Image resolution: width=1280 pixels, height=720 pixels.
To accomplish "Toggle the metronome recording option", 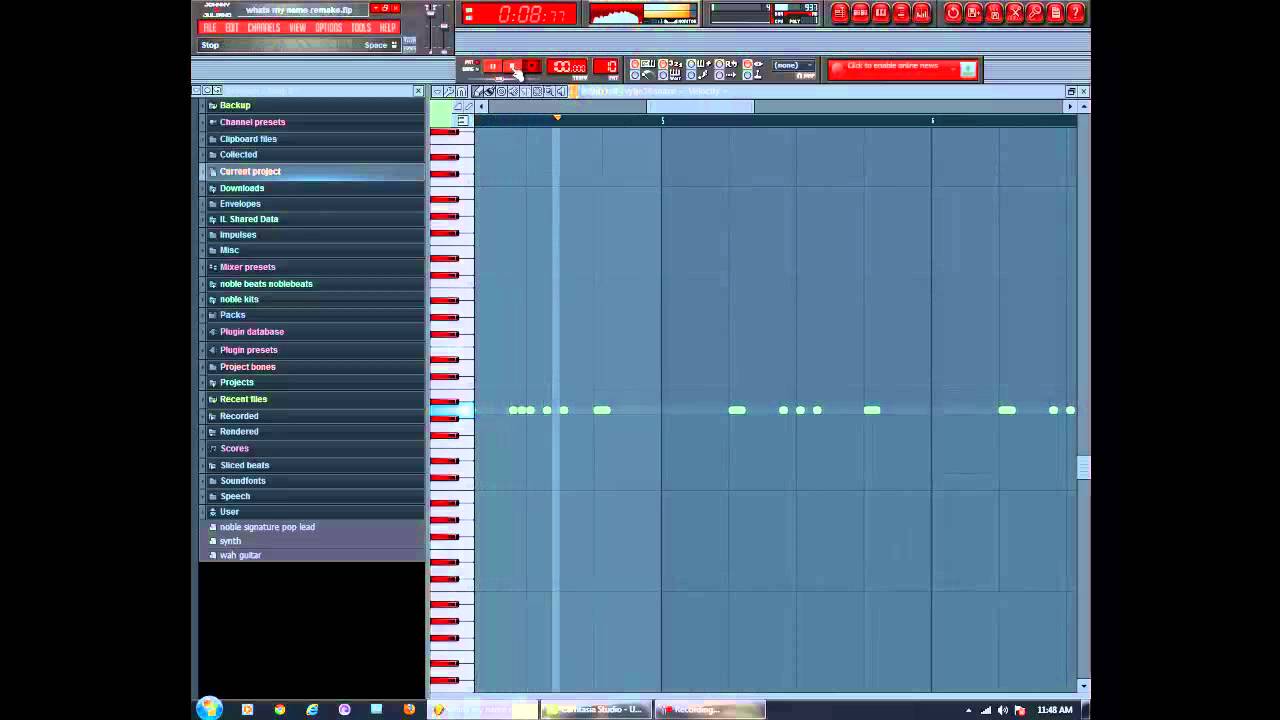I will click(635, 65).
